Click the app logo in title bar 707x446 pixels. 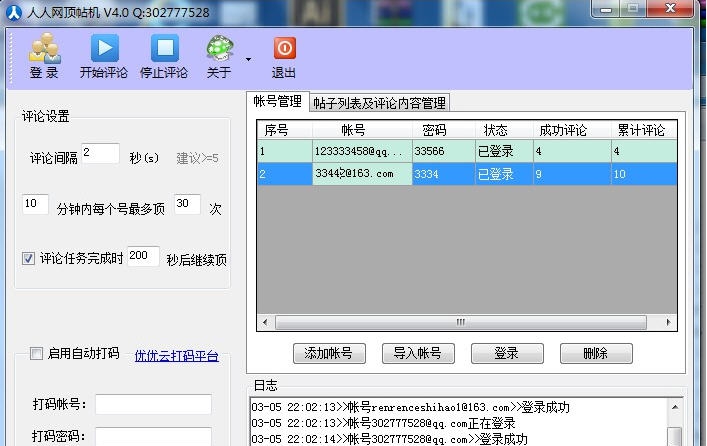point(14,12)
